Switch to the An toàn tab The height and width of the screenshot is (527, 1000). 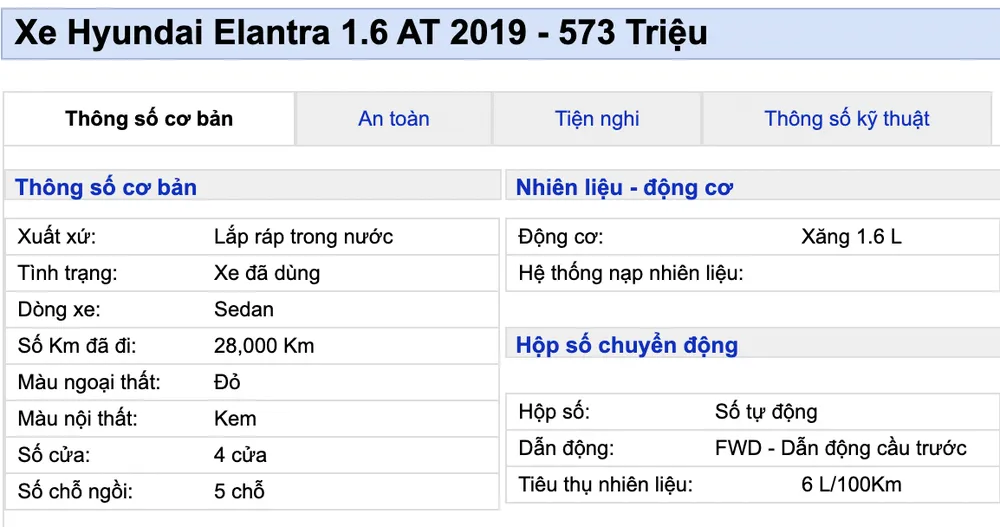(x=393, y=119)
